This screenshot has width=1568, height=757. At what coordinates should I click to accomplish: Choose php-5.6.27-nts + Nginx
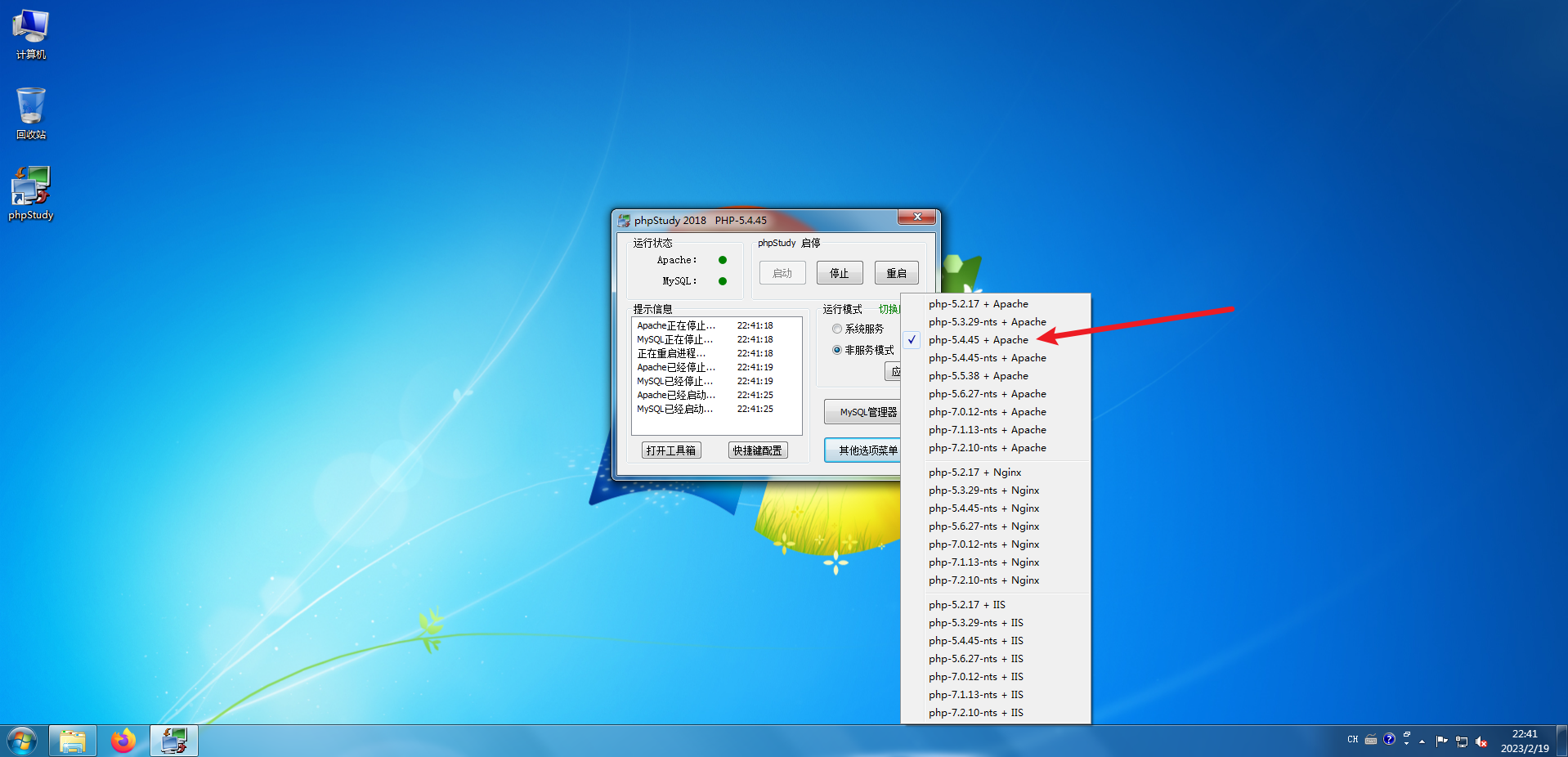click(996, 526)
